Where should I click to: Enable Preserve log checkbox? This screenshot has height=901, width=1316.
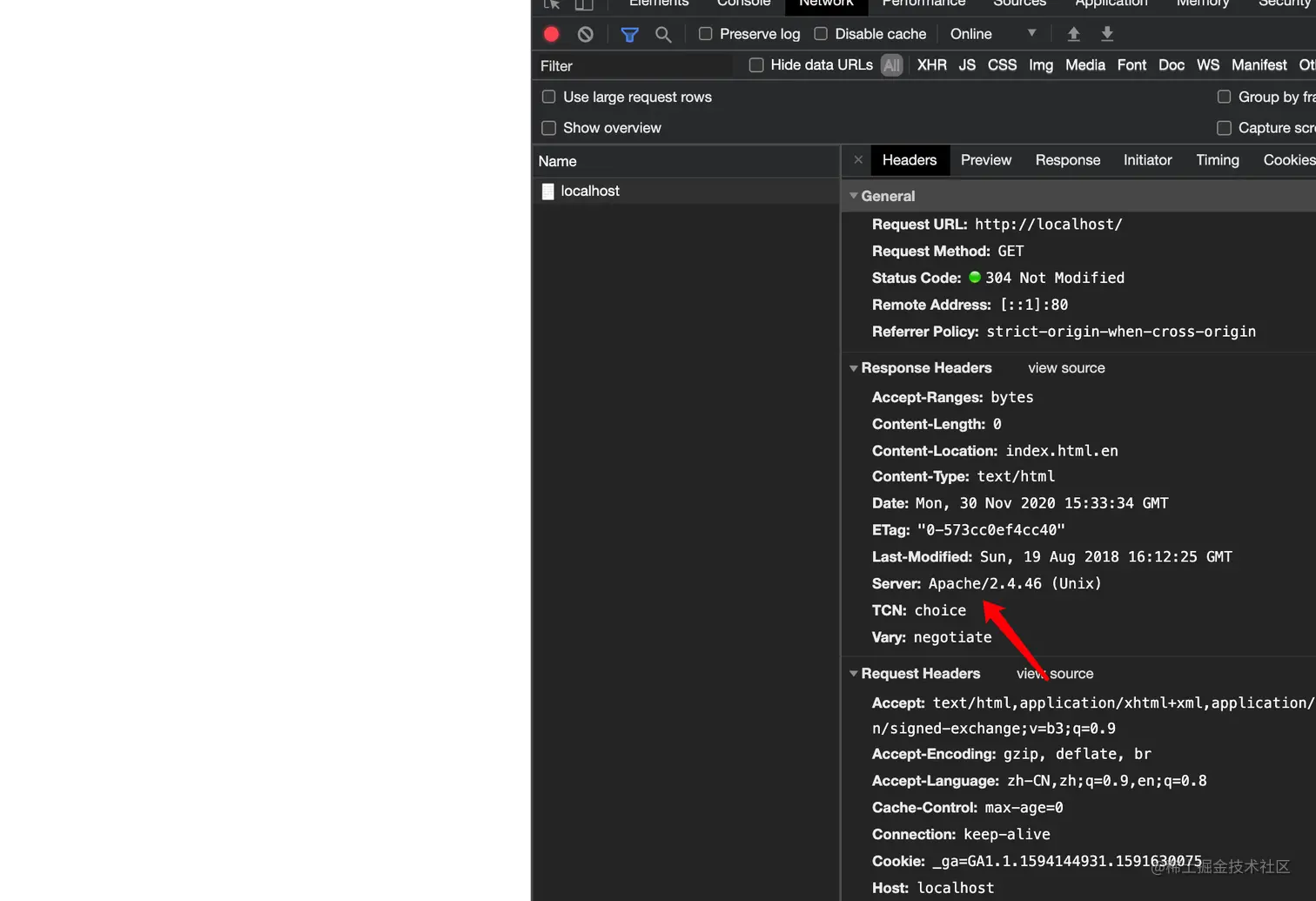pyautogui.click(x=705, y=34)
